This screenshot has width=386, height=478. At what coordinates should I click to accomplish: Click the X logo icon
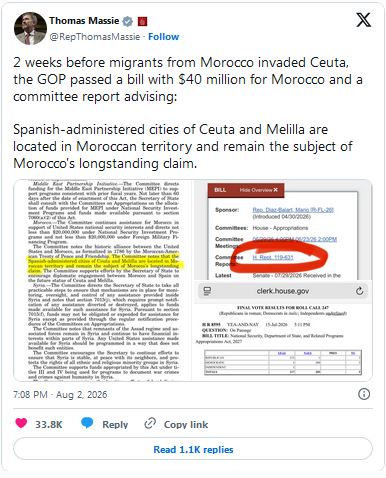(363, 20)
